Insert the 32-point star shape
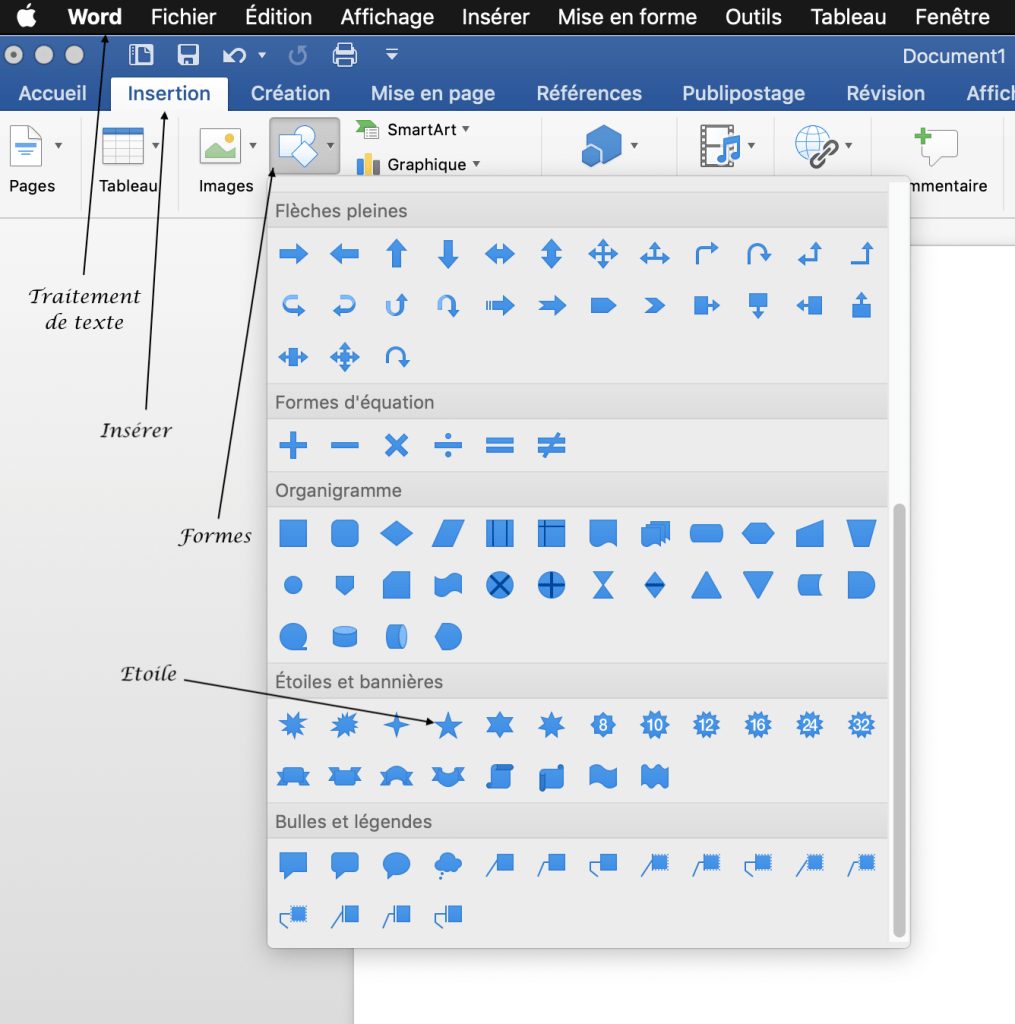Image resolution: width=1015 pixels, height=1024 pixels. 861,725
